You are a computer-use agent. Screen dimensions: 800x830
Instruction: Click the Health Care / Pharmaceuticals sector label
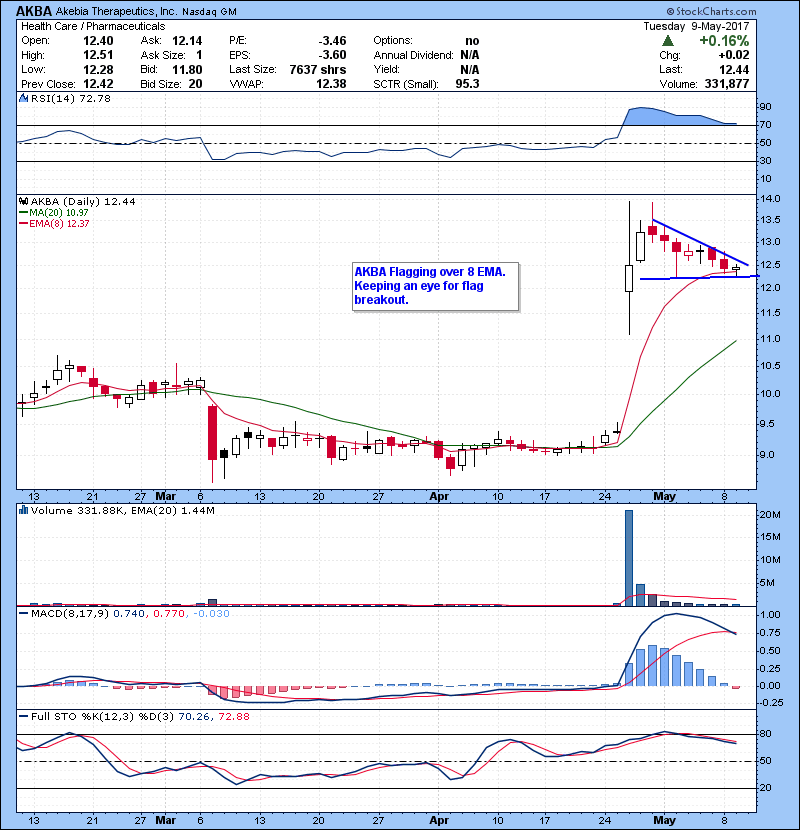tap(93, 26)
